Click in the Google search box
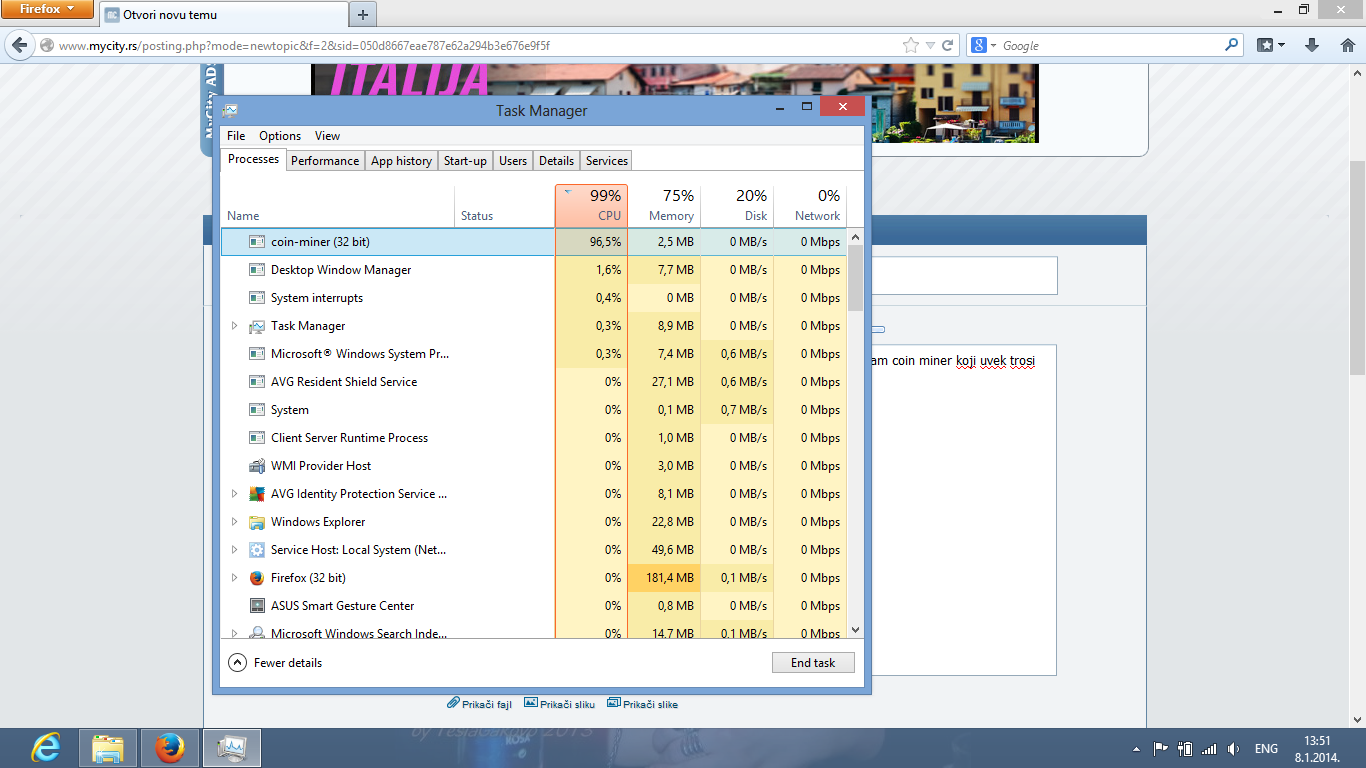Screen dimensions: 1366x768 pyautogui.click(x=1110, y=45)
